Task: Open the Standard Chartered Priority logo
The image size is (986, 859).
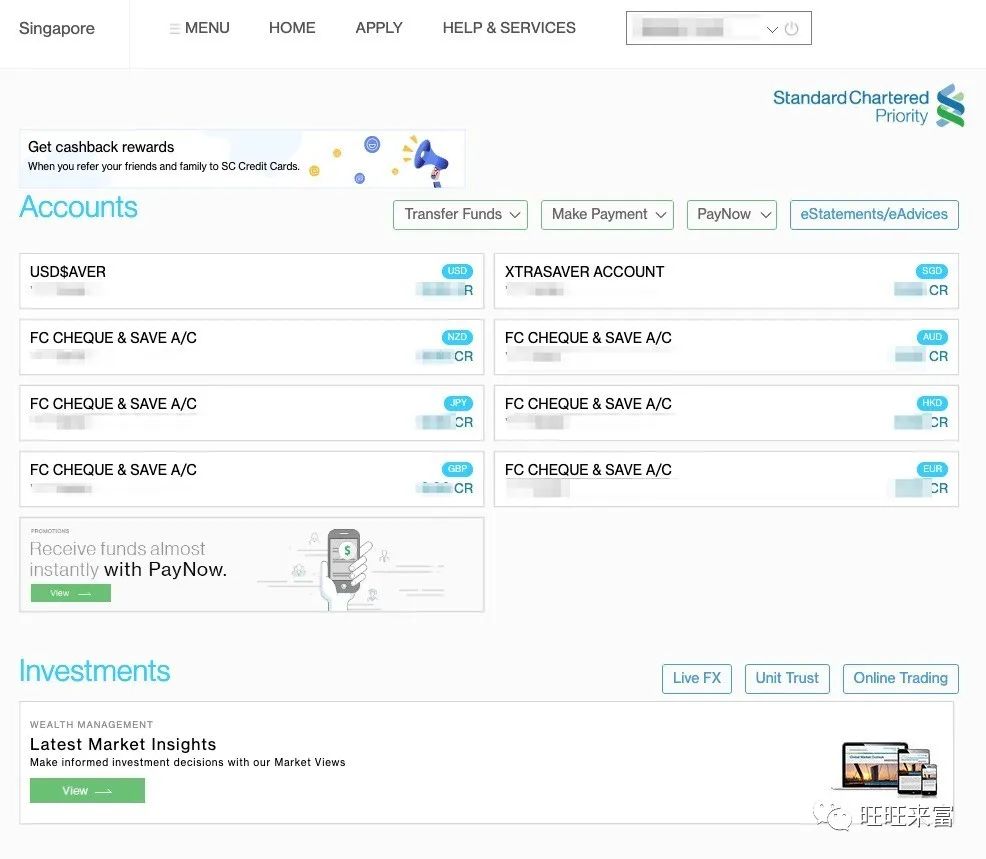Action: [868, 106]
